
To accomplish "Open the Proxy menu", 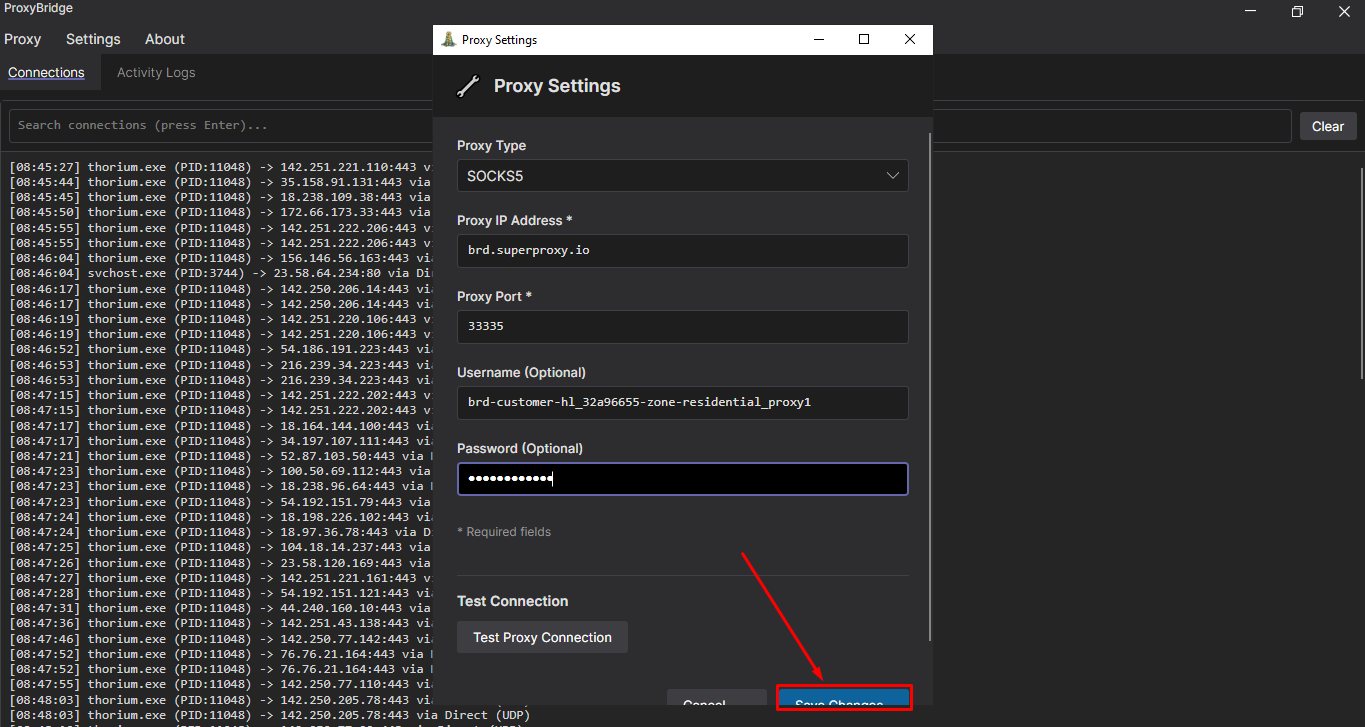I will (22, 39).
